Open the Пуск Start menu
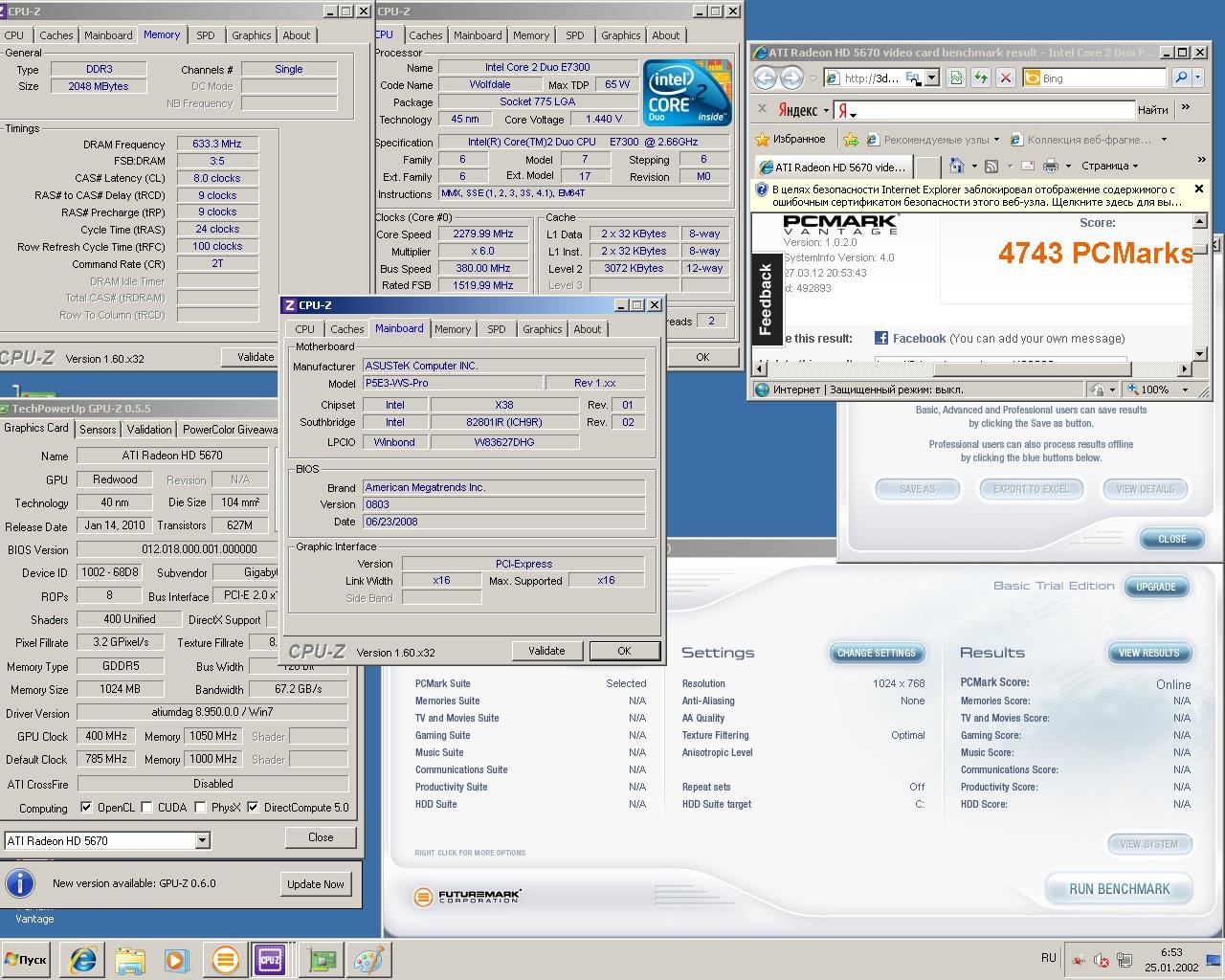 click(26, 959)
